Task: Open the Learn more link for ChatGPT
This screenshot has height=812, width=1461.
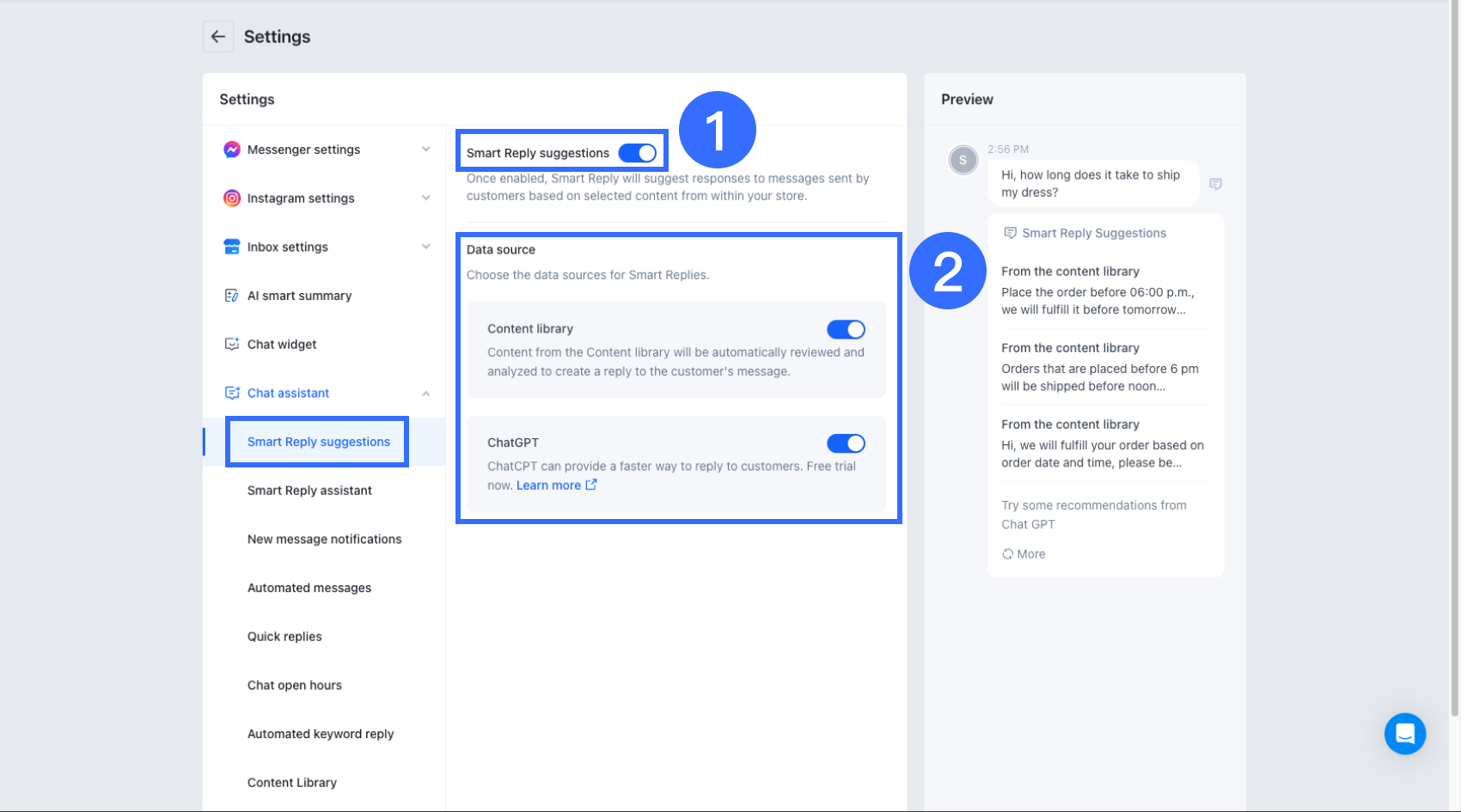Action: coord(549,485)
